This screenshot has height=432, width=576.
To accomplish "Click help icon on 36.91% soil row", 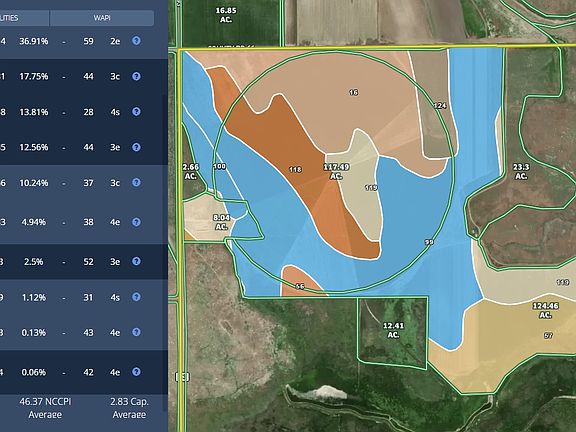I will (x=136, y=40).
